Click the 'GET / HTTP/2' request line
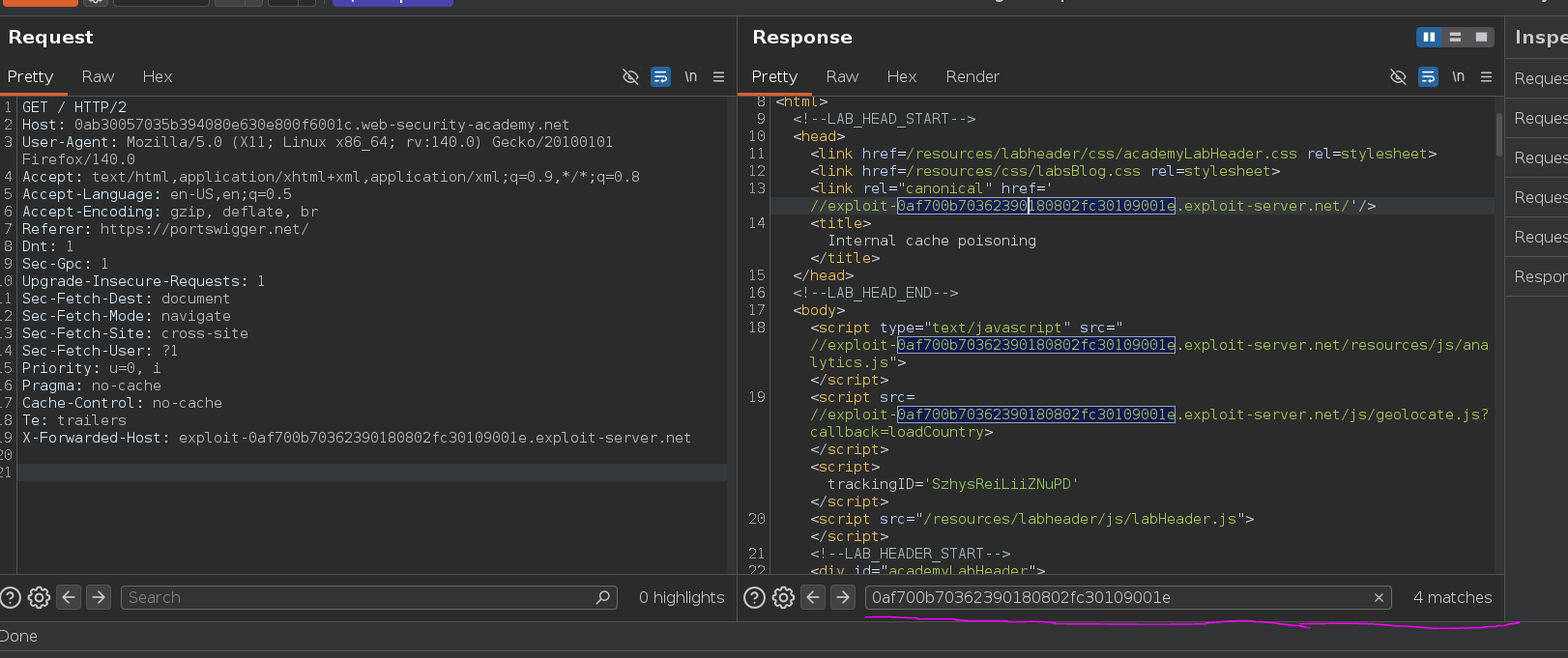The width and height of the screenshot is (1568, 658). [74, 107]
